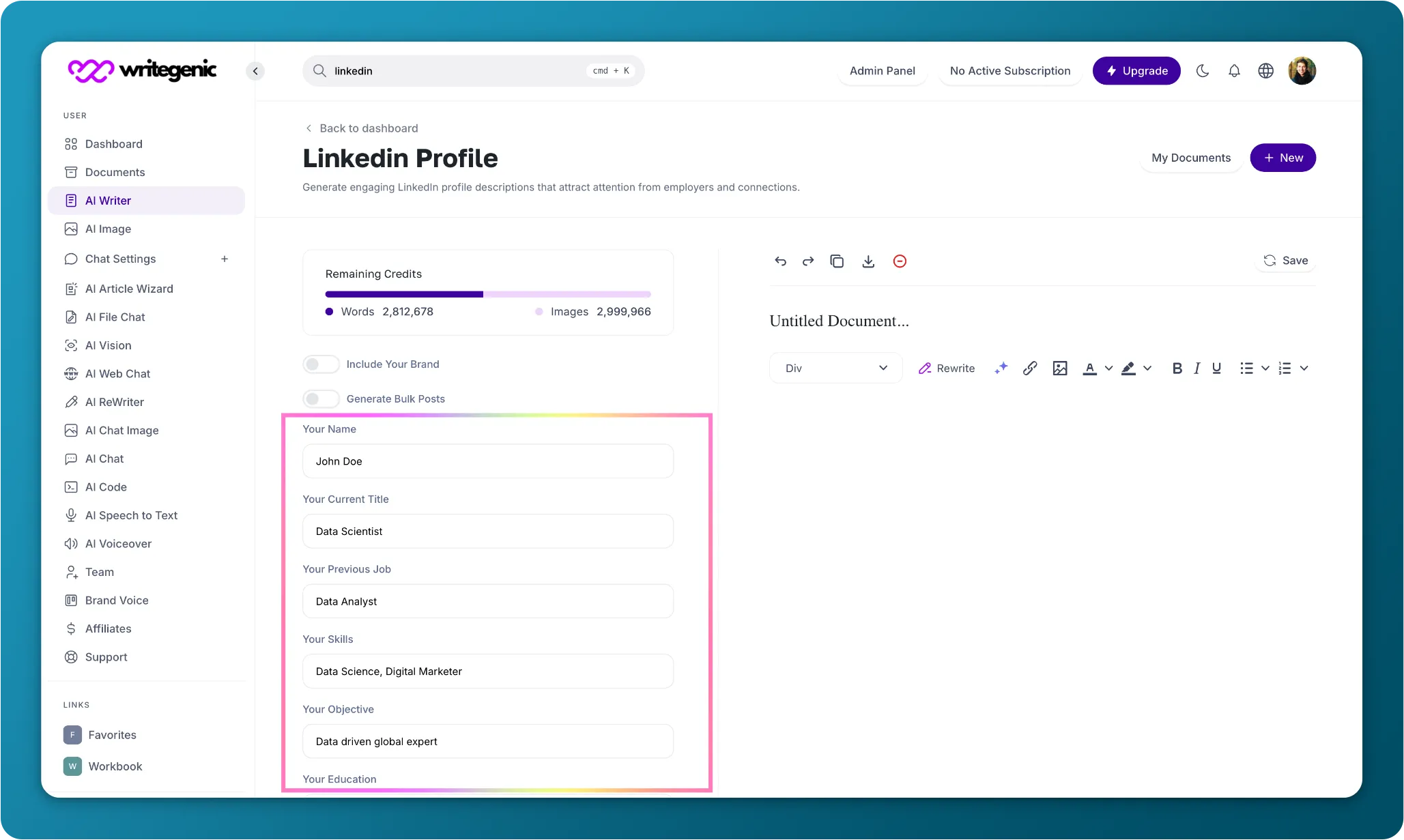This screenshot has height=840, width=1404.
Task: Open AI Article Wizard
Action: coord(146,289)
